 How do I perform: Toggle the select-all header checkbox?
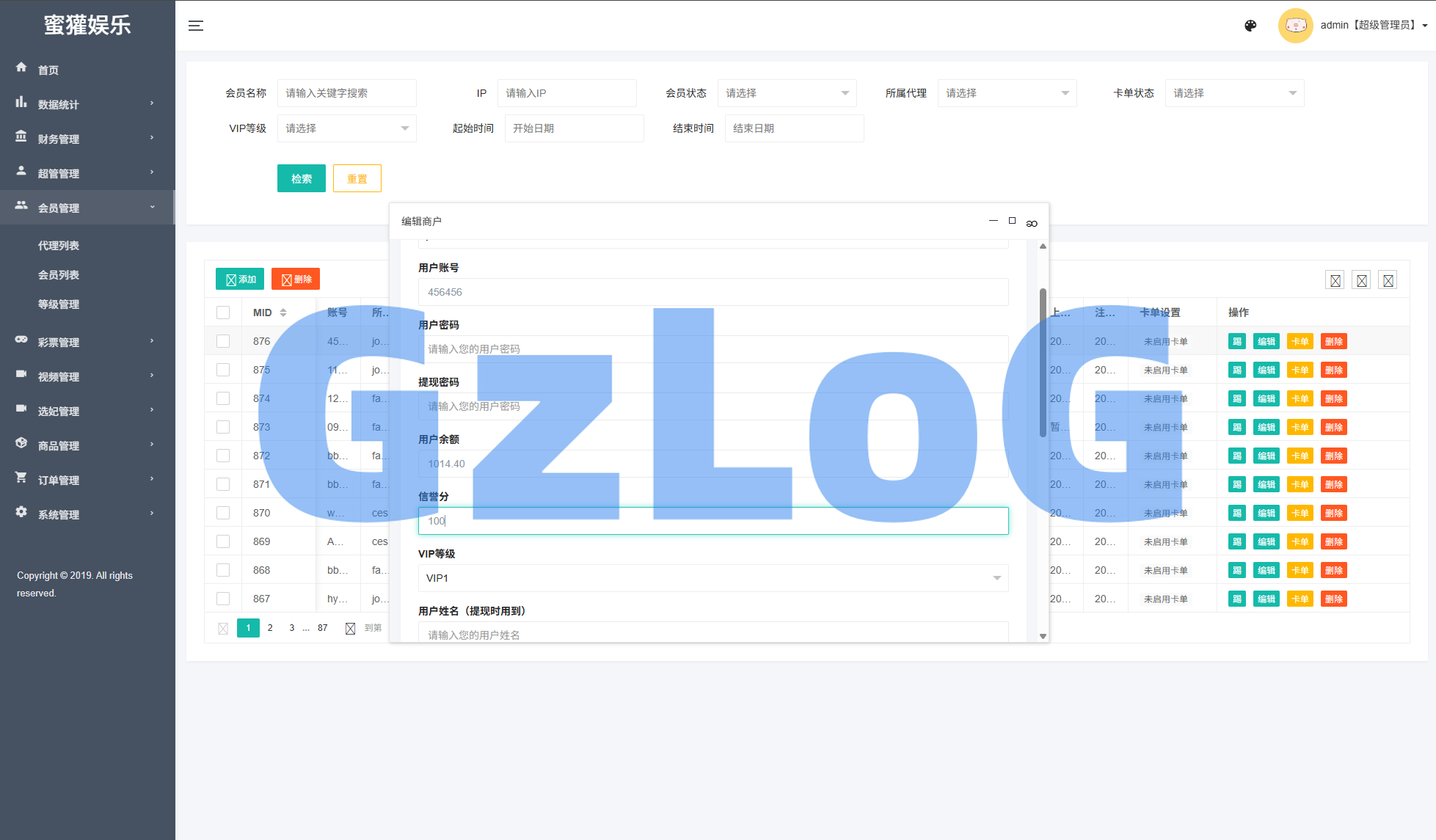point(223,313)
